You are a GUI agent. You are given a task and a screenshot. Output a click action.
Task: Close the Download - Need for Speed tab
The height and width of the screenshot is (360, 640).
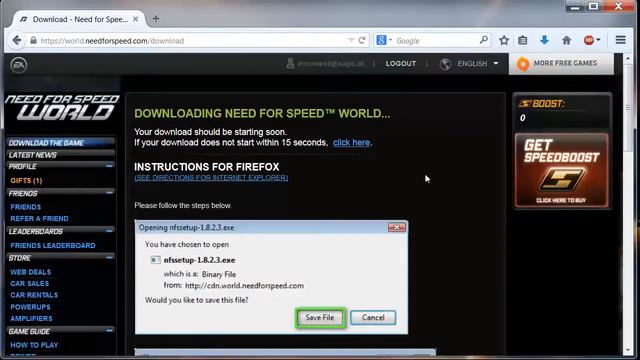pyautogui.click(x=136, y=19)
